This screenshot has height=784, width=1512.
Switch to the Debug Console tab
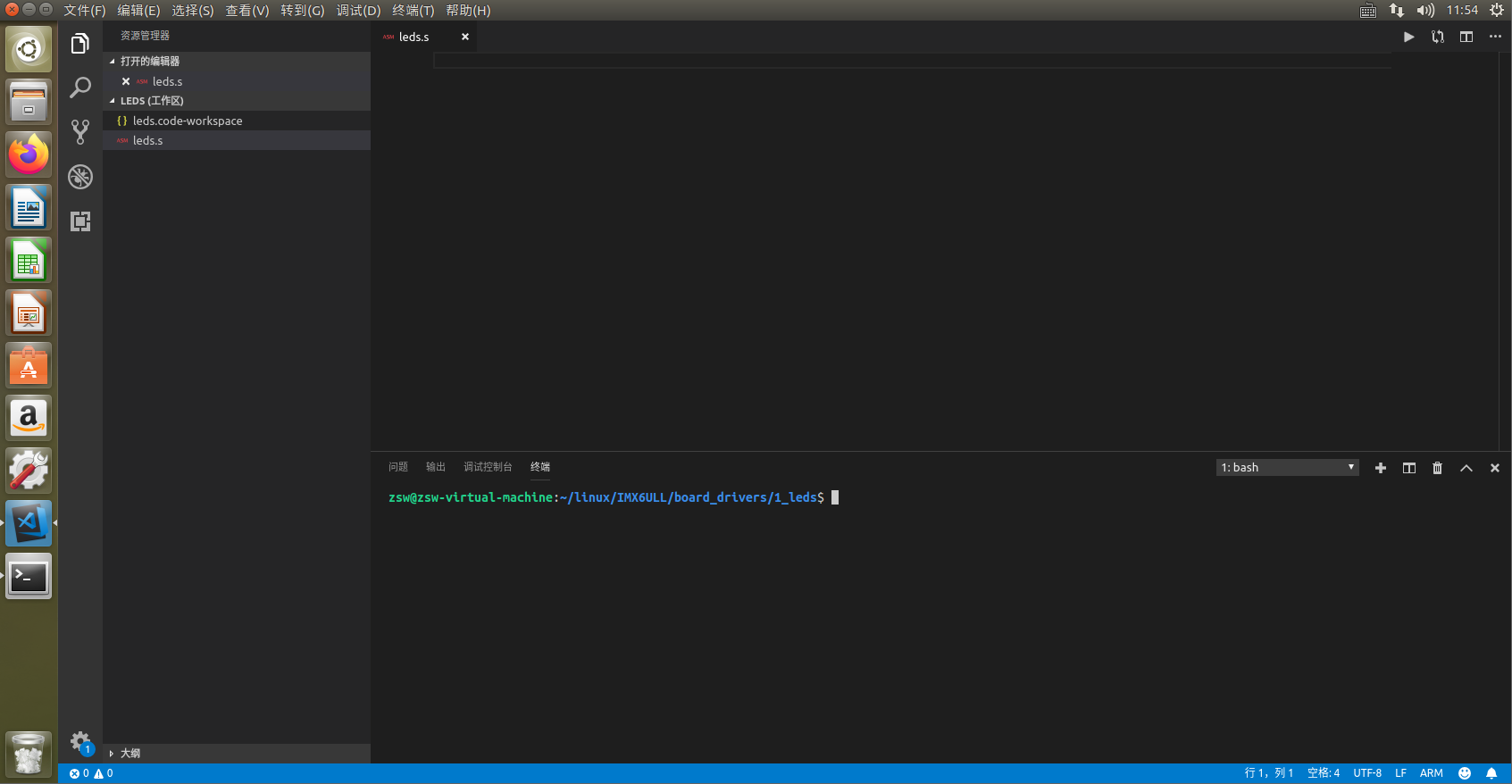click(x=488, y=467)
